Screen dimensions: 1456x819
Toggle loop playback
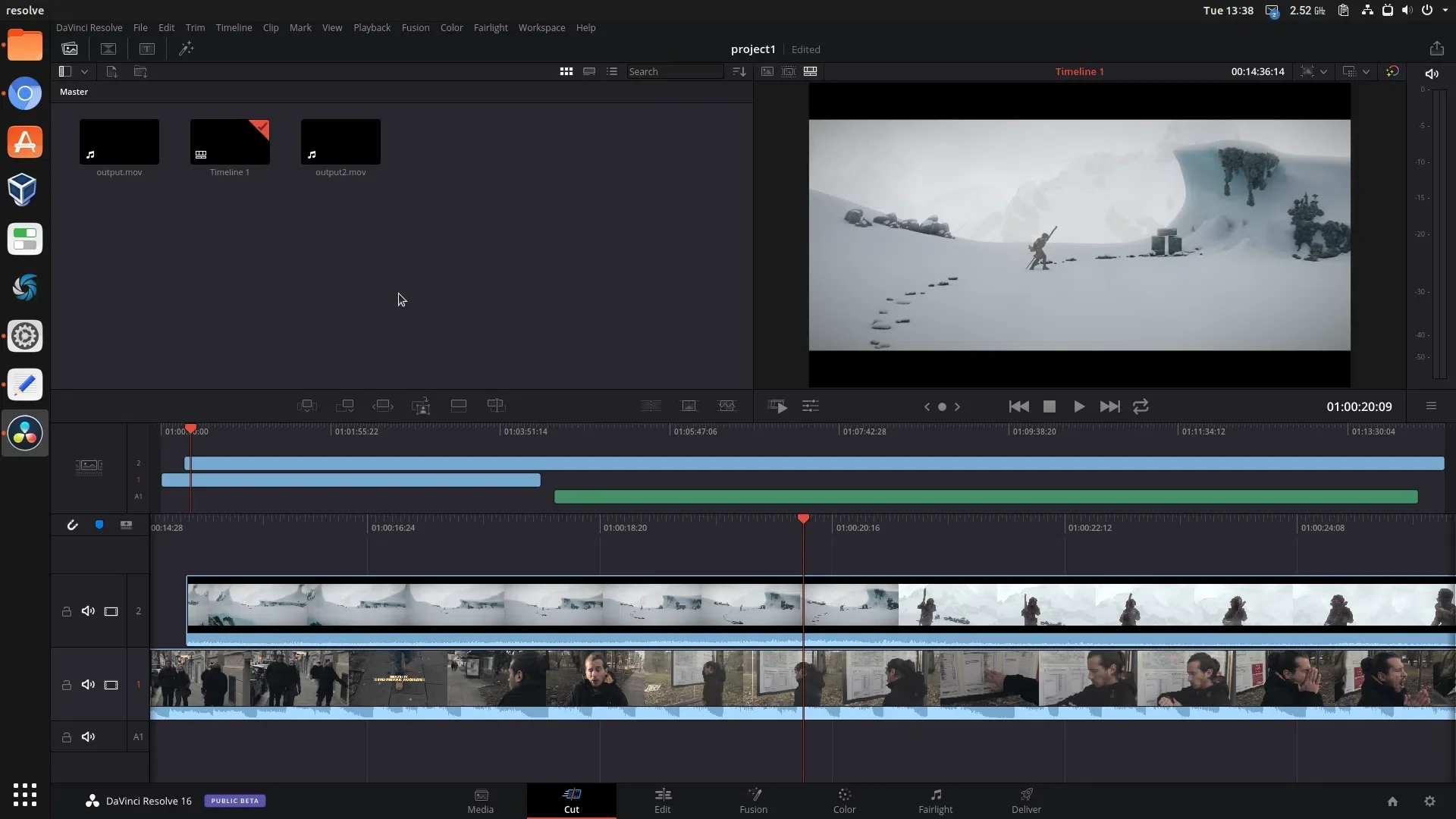tap(1141, 406)
